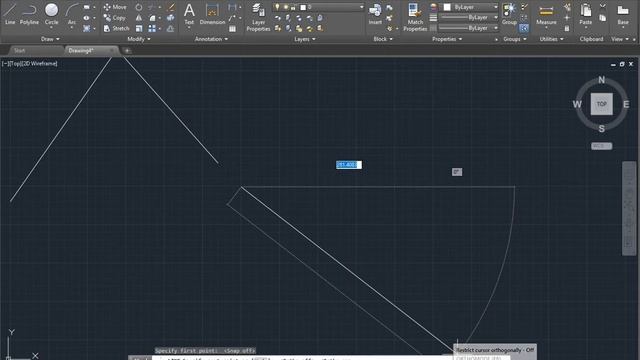Image resolution: width=640 pixels, height=360 pixels.
Task: Open the lineweight ByLayer dropdown
Action: pyautogui.click(x=496, y=18)
